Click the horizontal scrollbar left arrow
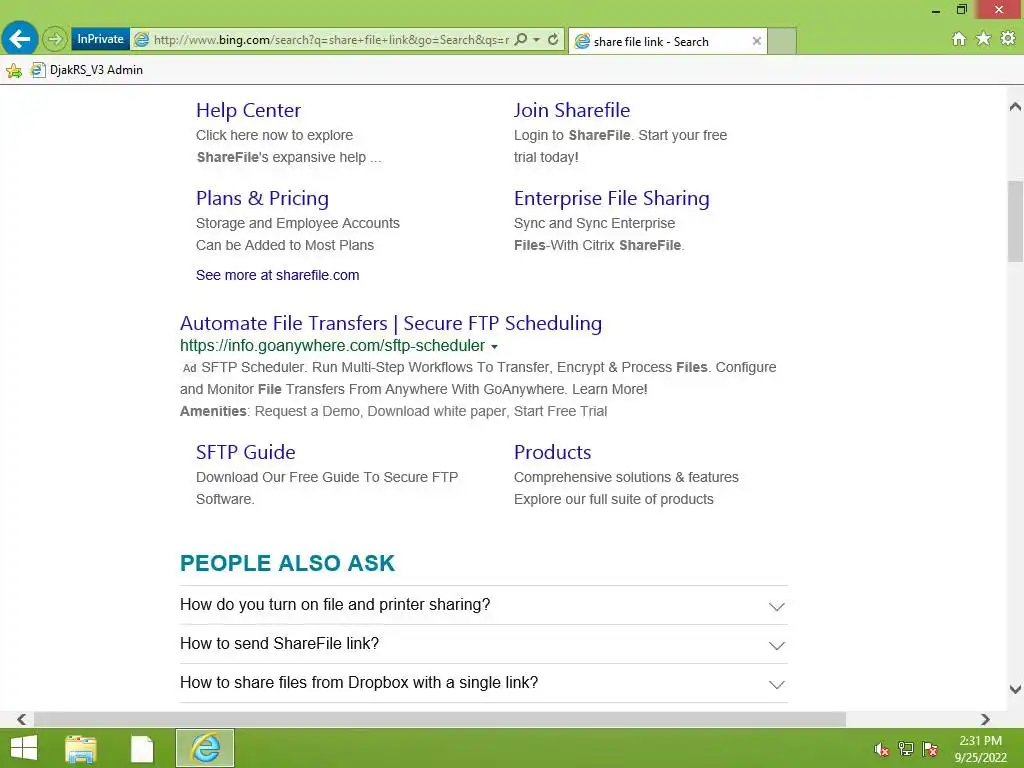 [22, 719]
